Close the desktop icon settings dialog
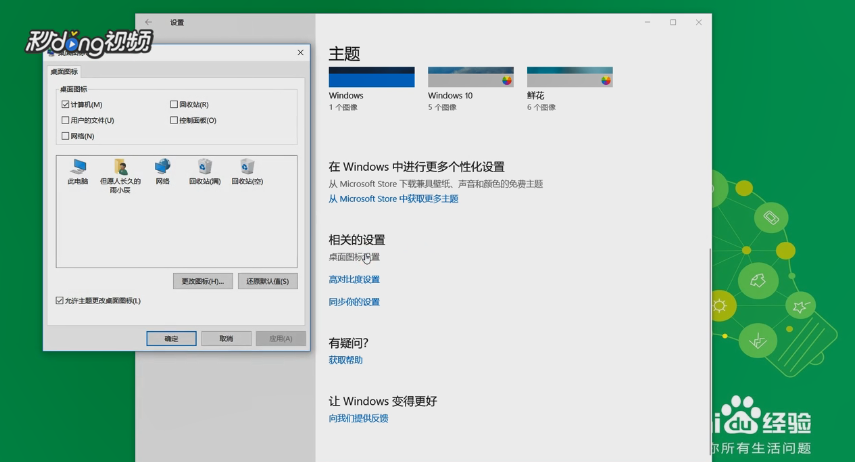The height and width of the screenshot is (462, 855). pos(300,52)
